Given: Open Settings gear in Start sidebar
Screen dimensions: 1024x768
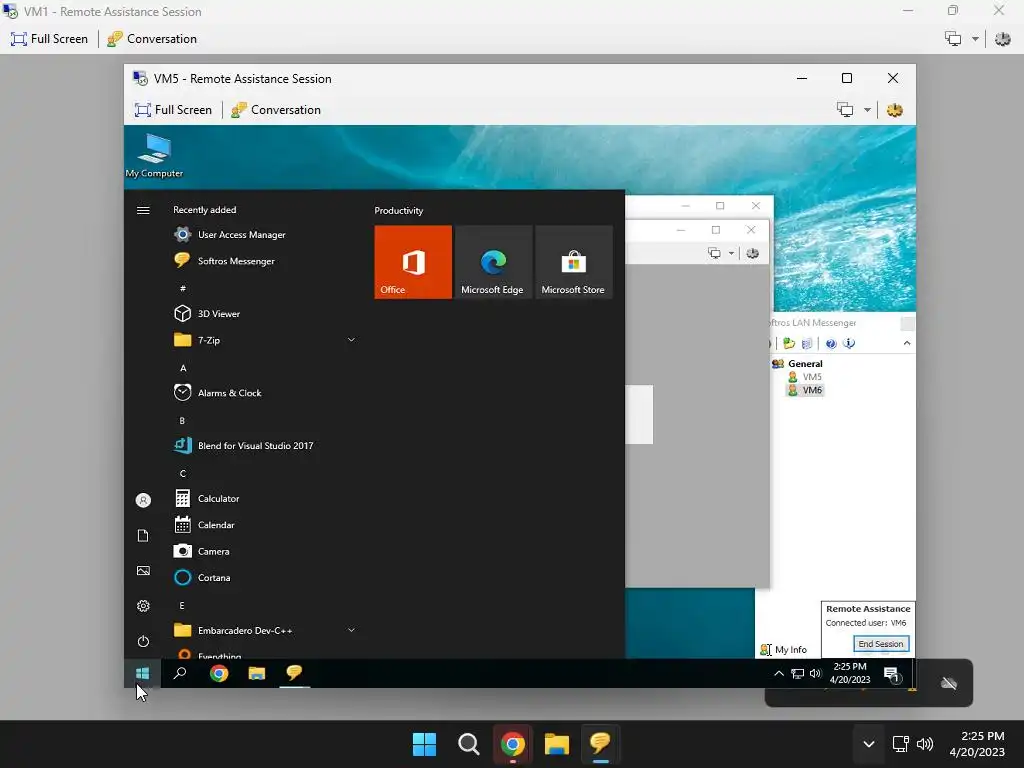Looking at the screenshot, I should [143, 606].
